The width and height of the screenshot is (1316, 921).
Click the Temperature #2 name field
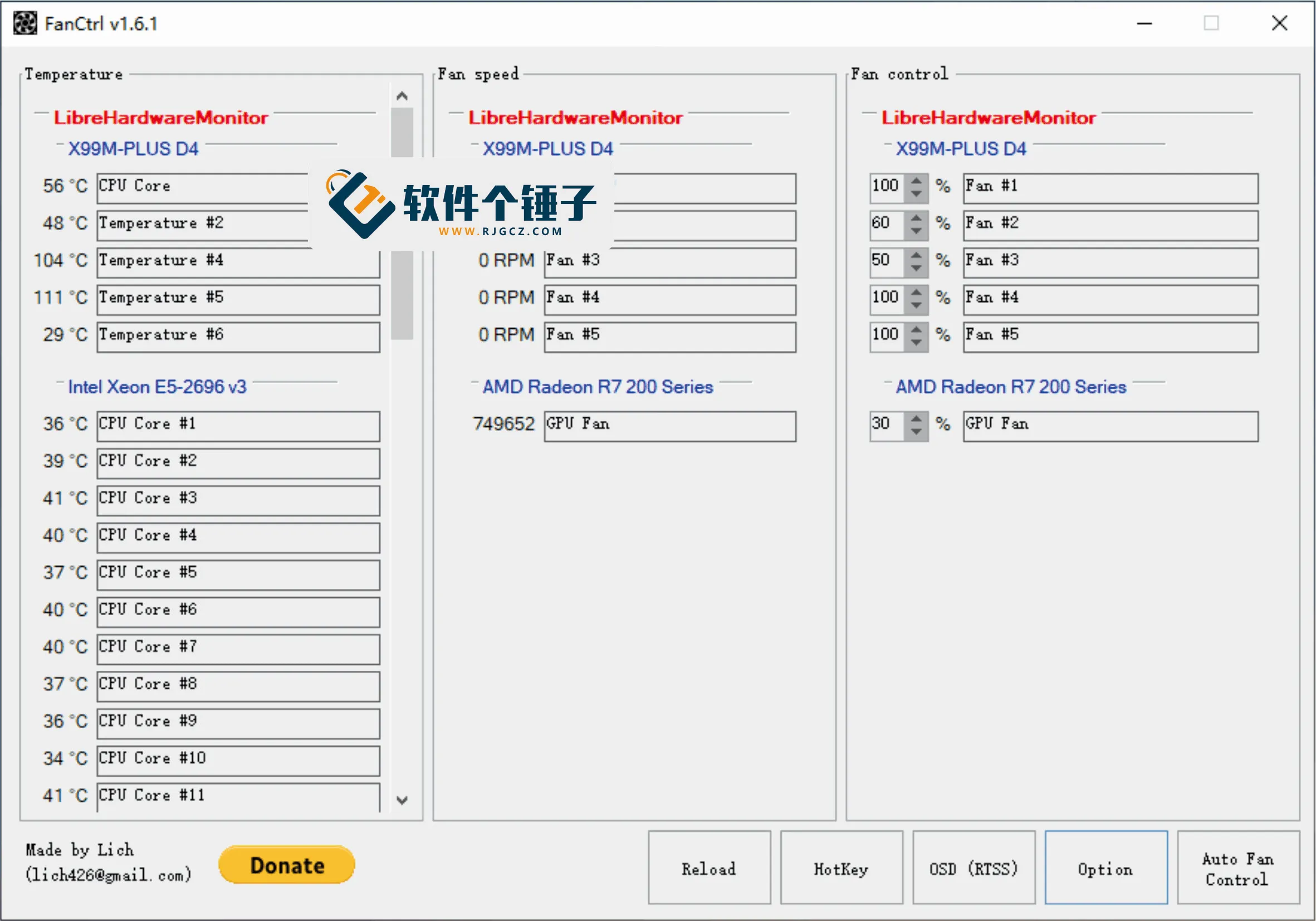point(203,226)
